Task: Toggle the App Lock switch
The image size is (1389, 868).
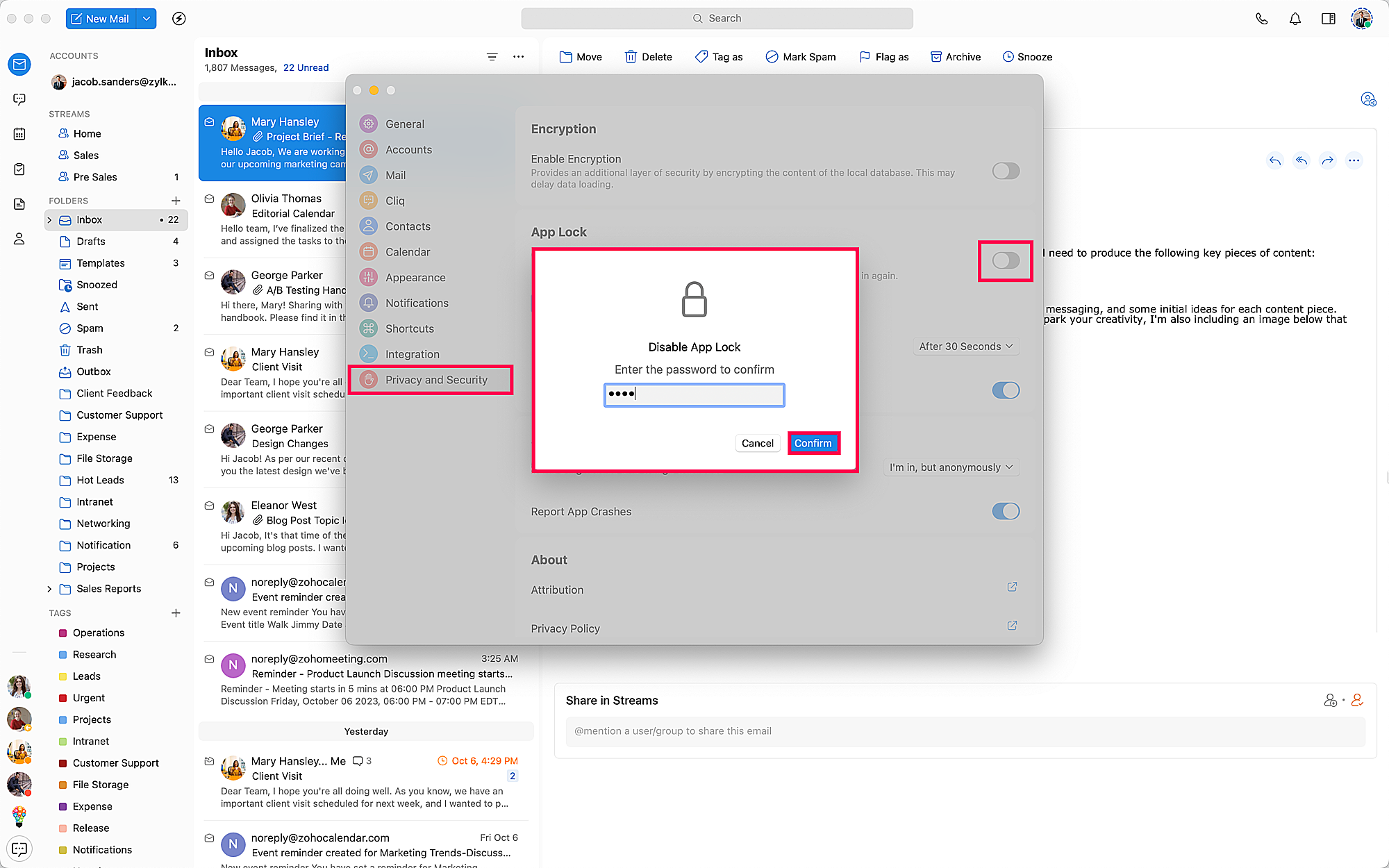Action: pyautogui.click(x=1005, y=260)
